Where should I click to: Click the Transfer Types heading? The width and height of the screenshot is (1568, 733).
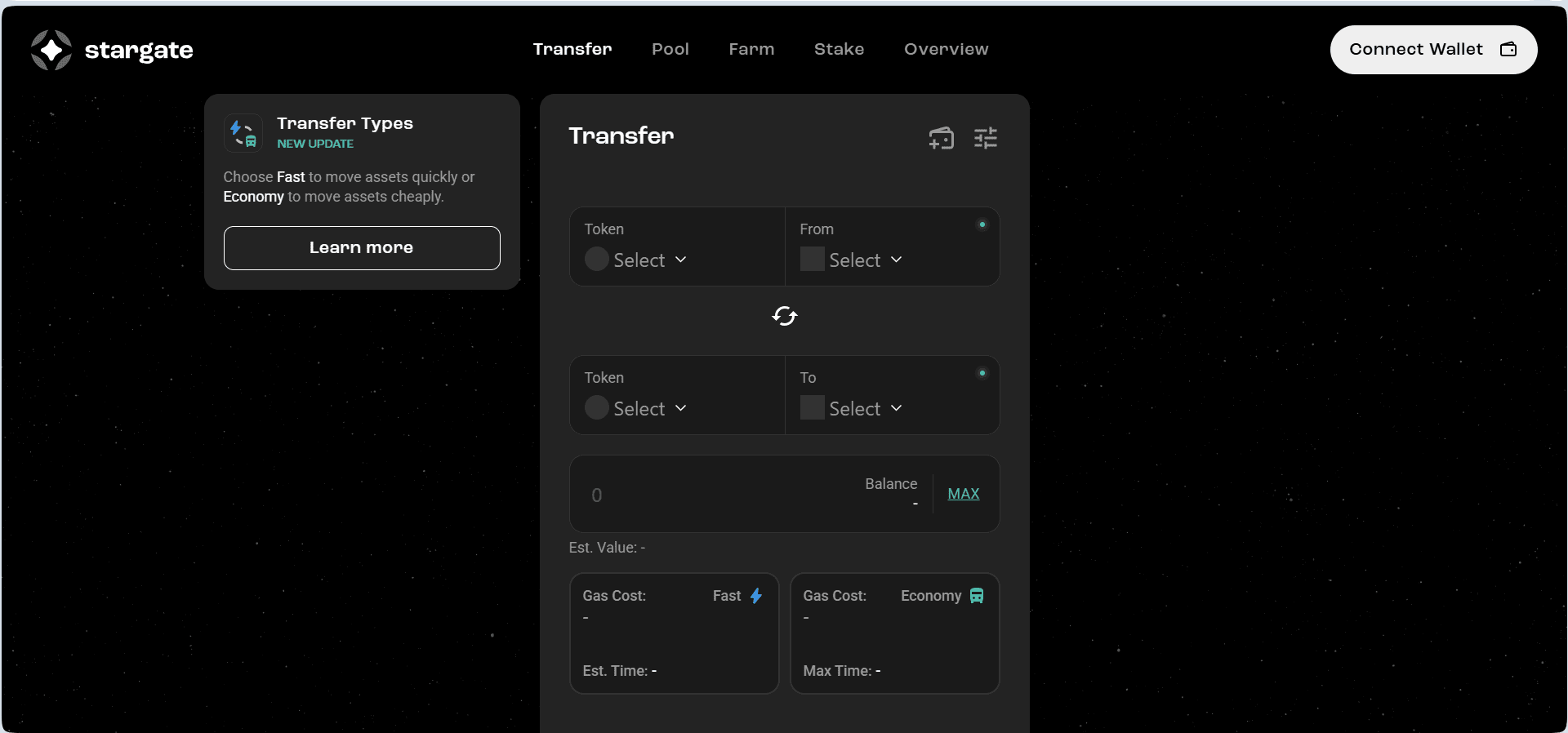tap(345, 123)
